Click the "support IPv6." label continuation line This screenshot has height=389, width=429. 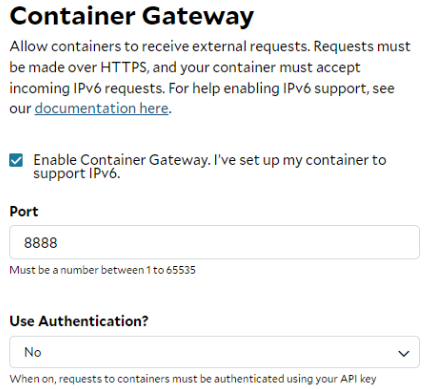tap(77, 173)
